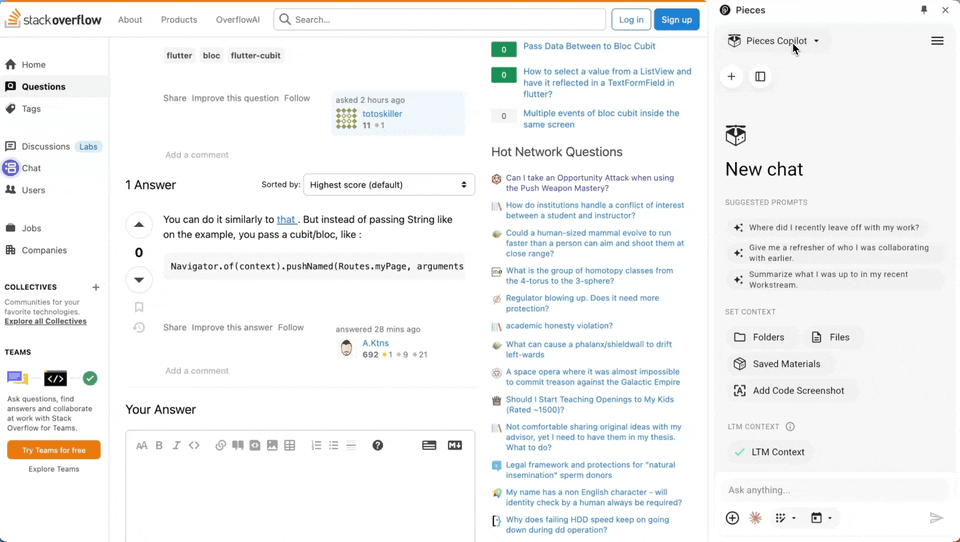Screen dimensions: 960x542
Task: Open OverflowAI in the top bar
Action: coord(238,20)
